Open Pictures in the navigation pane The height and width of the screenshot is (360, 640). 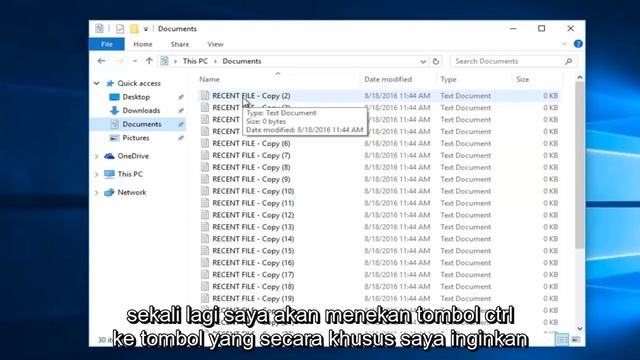pos(136,138)
